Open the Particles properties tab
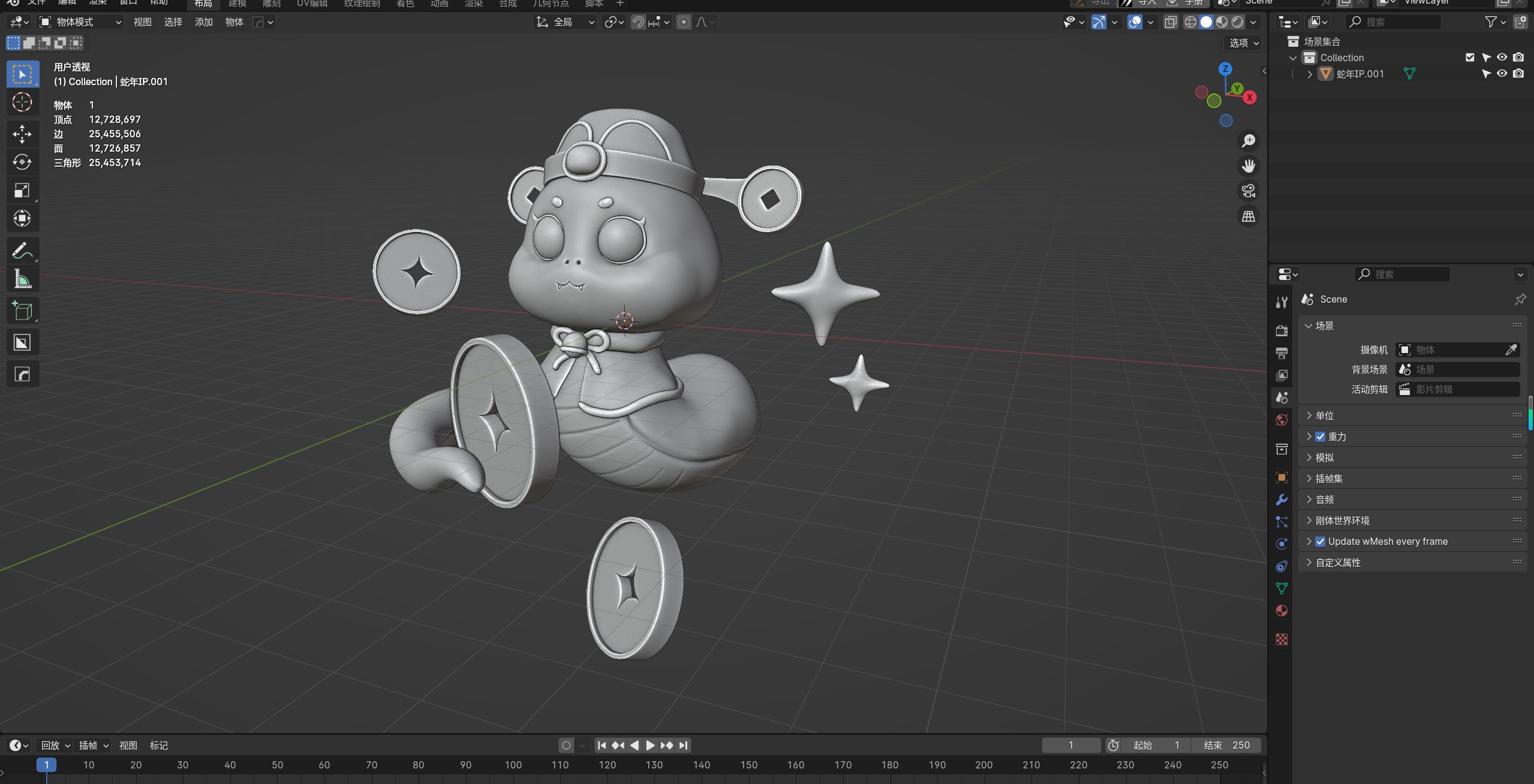1534x784 pixels. (1282, 521)
